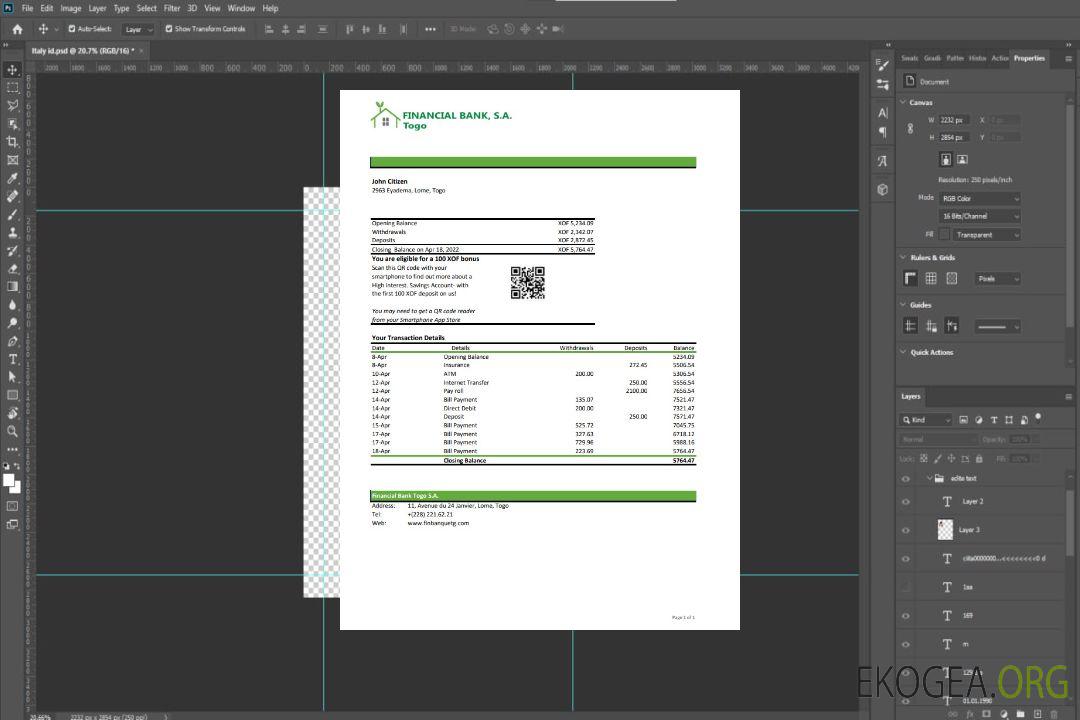The height and width of the screenshot is (720, 1080).
Task: Click the show grid icon in Rulers & Grids
Action: pyautogui.click(x=931, y=279)
